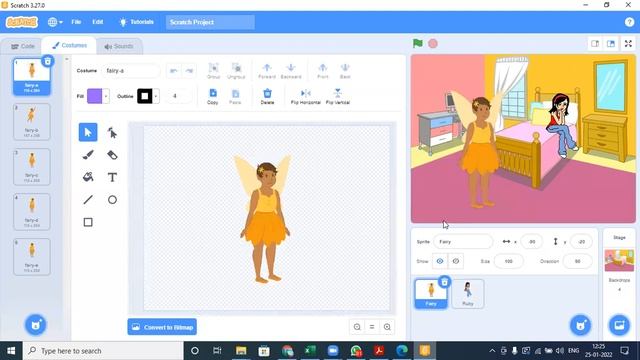Select the Eraser tool
The image size is (640, 360).
tap(112, 155)
